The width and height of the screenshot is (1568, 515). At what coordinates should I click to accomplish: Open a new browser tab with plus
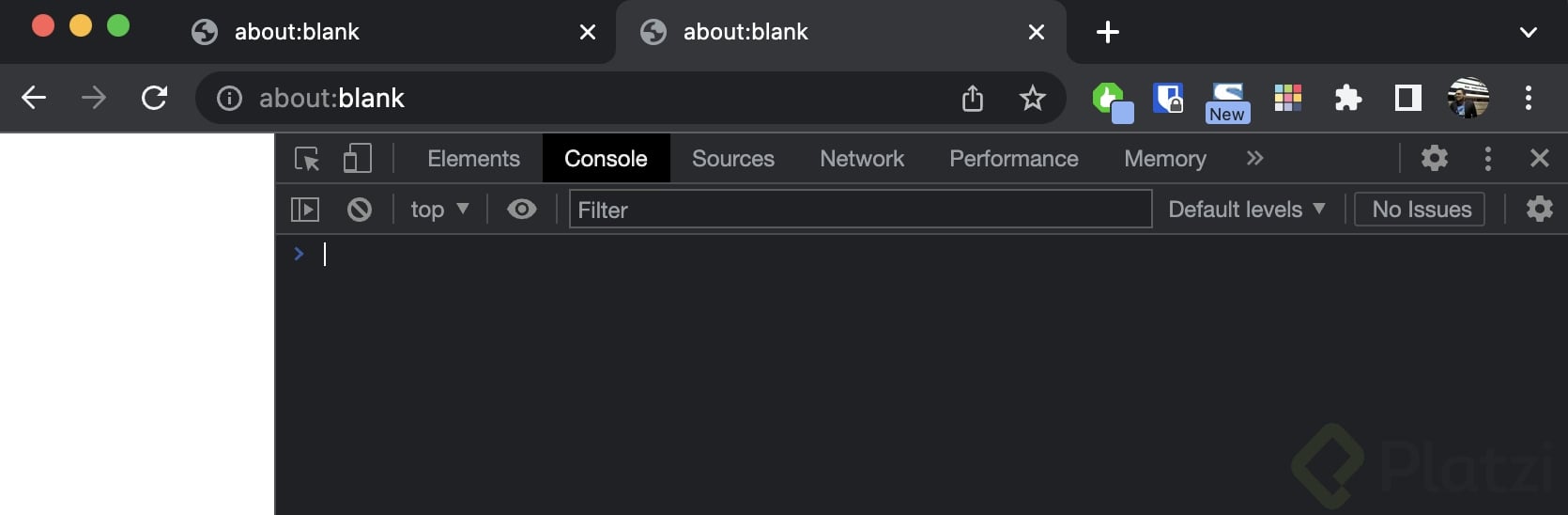(1108, 32)
